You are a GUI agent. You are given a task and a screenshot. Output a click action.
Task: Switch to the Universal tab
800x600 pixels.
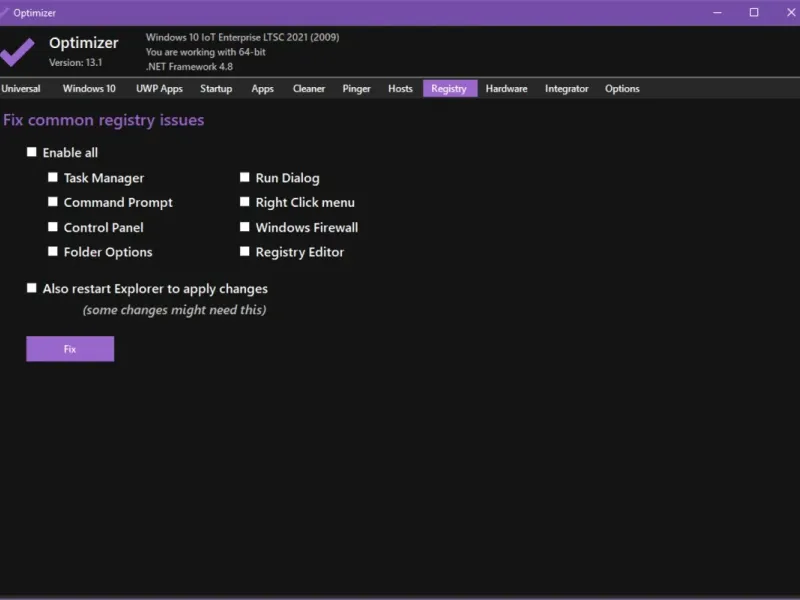coord(21,88)
